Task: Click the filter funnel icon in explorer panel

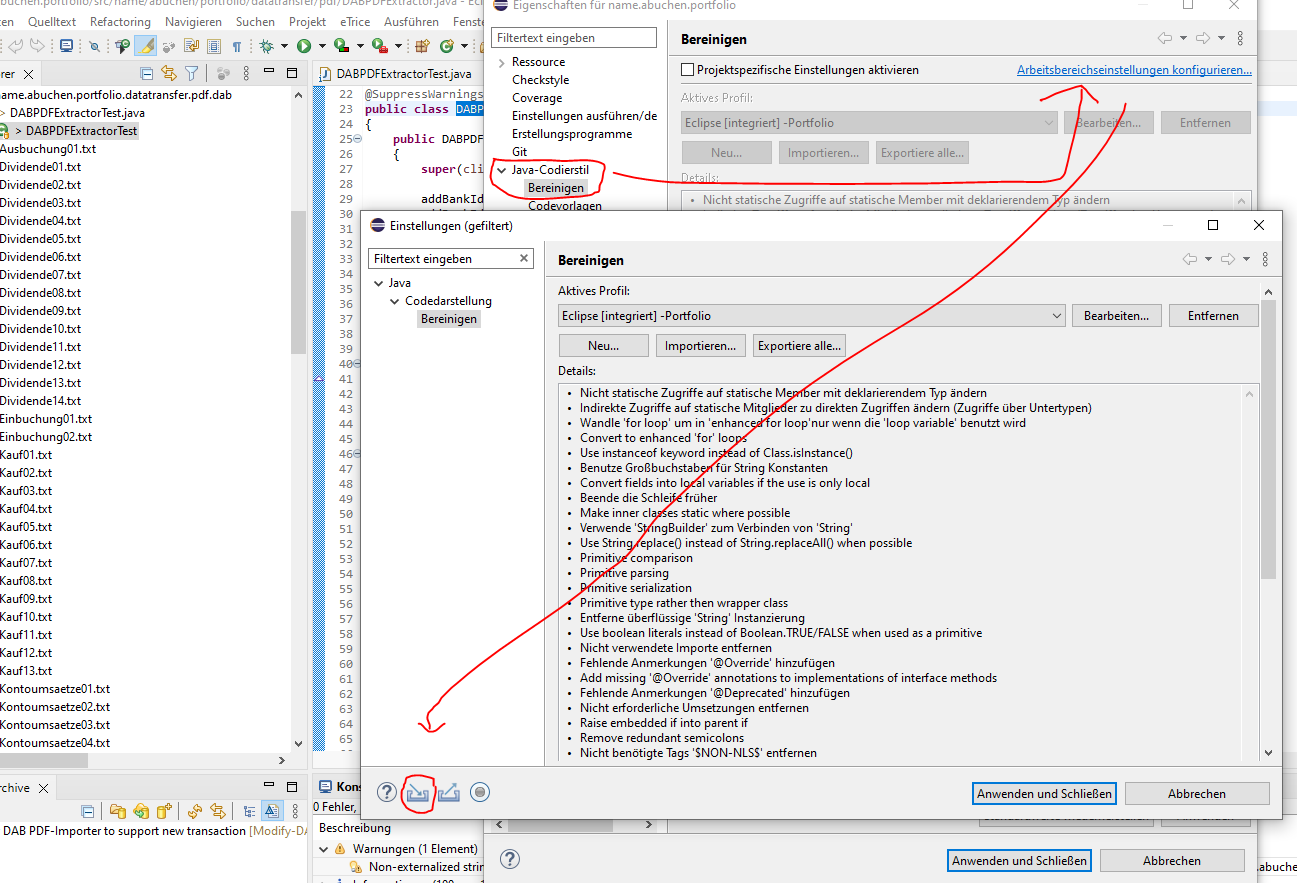Action: 191,73
